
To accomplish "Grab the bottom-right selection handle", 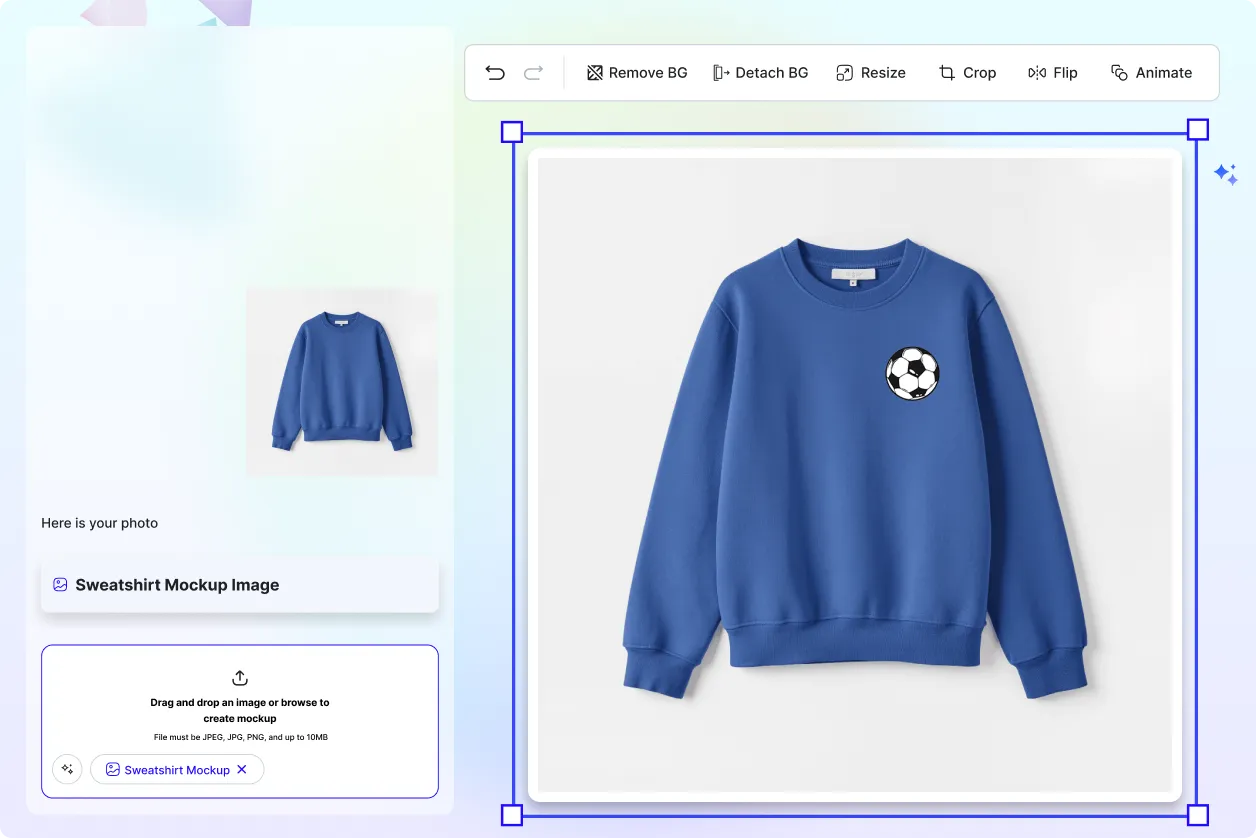I will tap(1196, 816).
